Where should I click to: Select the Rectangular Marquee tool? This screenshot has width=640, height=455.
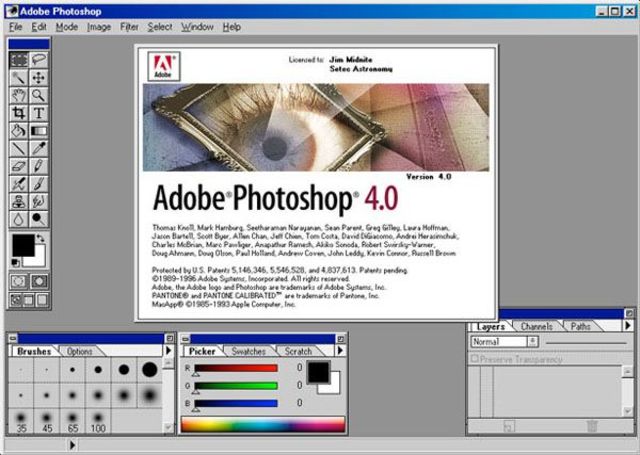pyautogui.click(x=19, y=60)
